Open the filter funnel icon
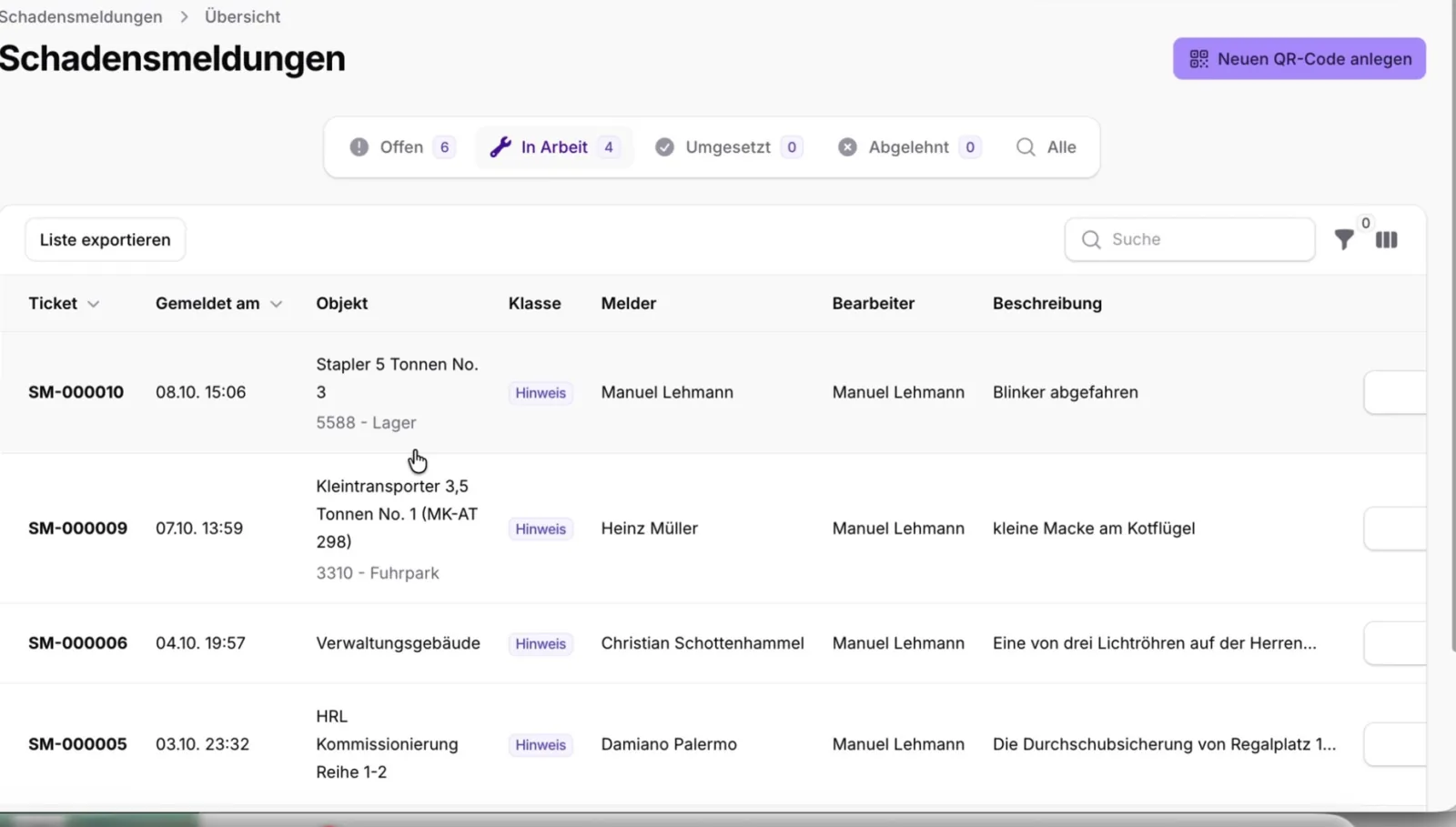This screenshot has width=1456, height=827. tap(1344, 240)
